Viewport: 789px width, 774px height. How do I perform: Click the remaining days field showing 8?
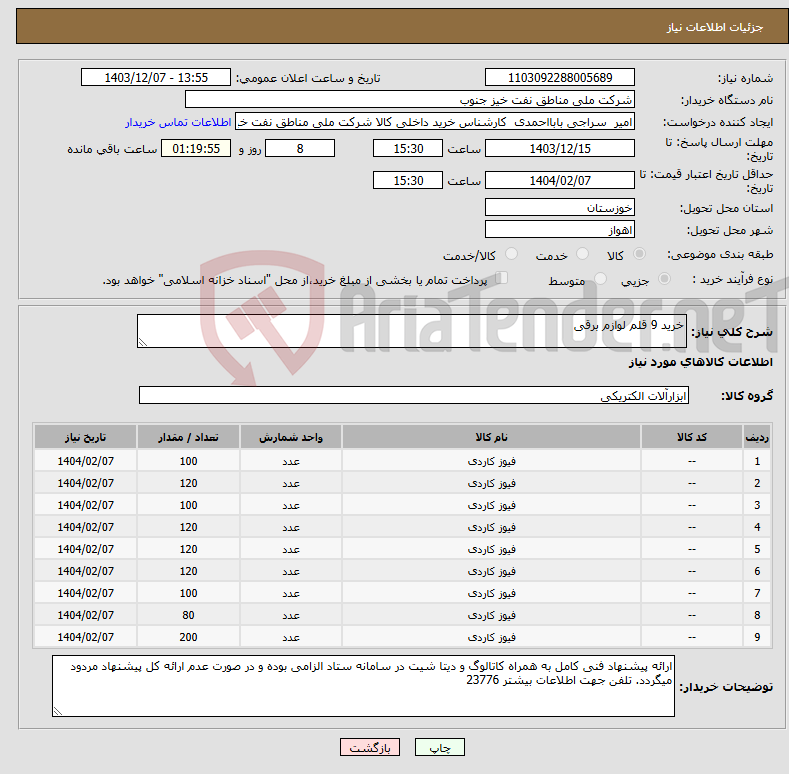300,148
